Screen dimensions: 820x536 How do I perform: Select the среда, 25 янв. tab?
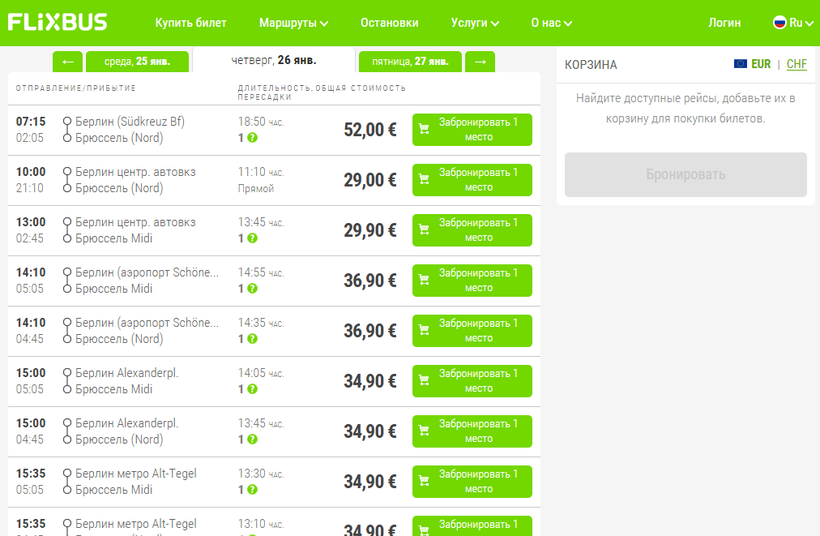click(137, 62)
